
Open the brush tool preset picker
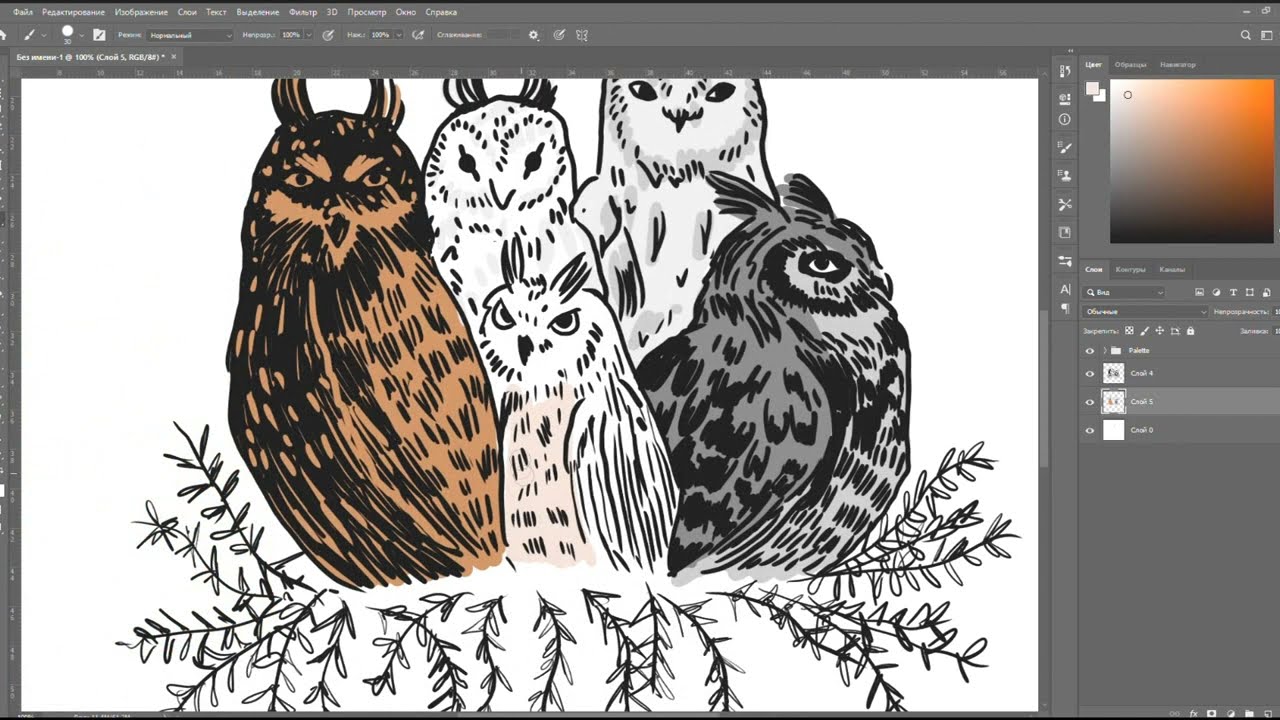(x=30, y=34)
